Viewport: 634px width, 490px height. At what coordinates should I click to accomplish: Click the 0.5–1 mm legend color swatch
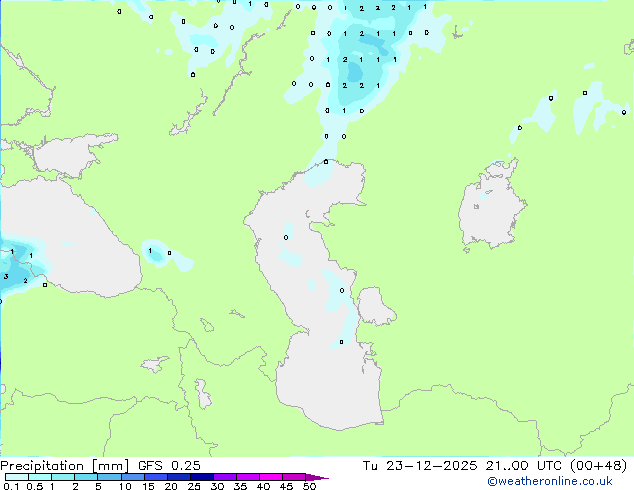pos(40,477)
